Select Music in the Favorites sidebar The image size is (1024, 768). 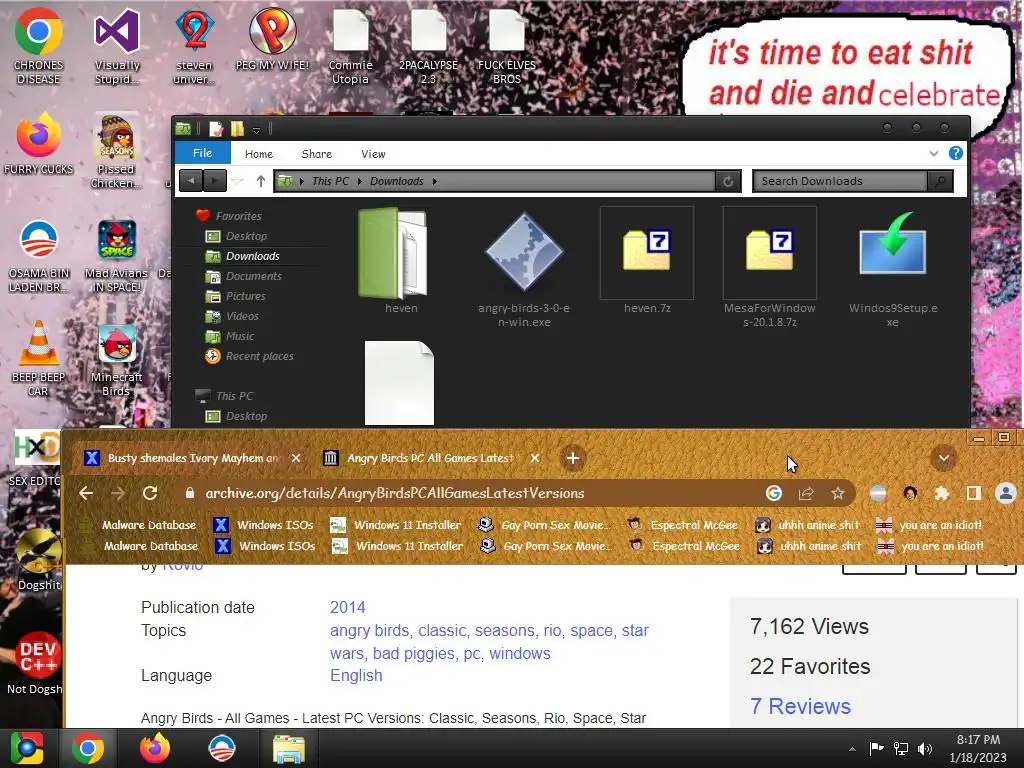[x=240, y=336]
